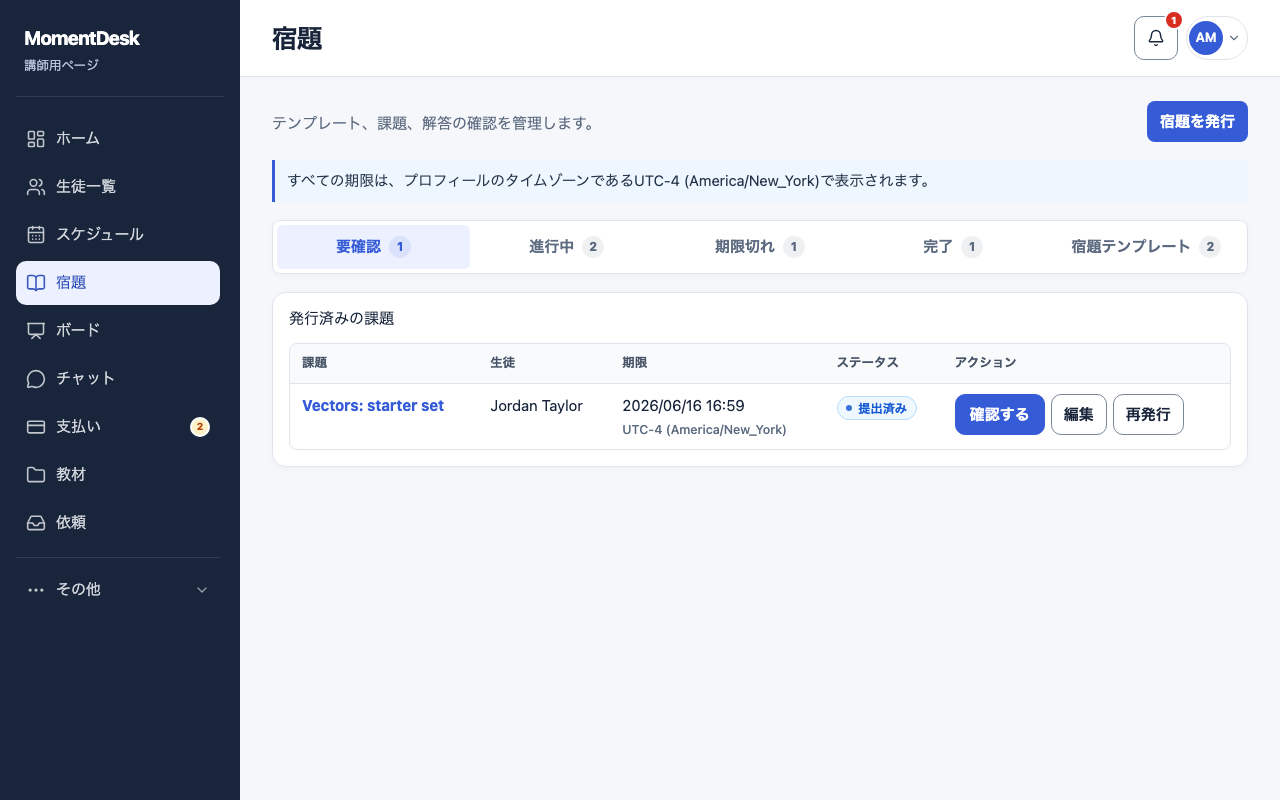This screenshot has height=800, width=1280.
Task: Click the 依頼 inbox tray icon
Action: [x=36, y=523]
